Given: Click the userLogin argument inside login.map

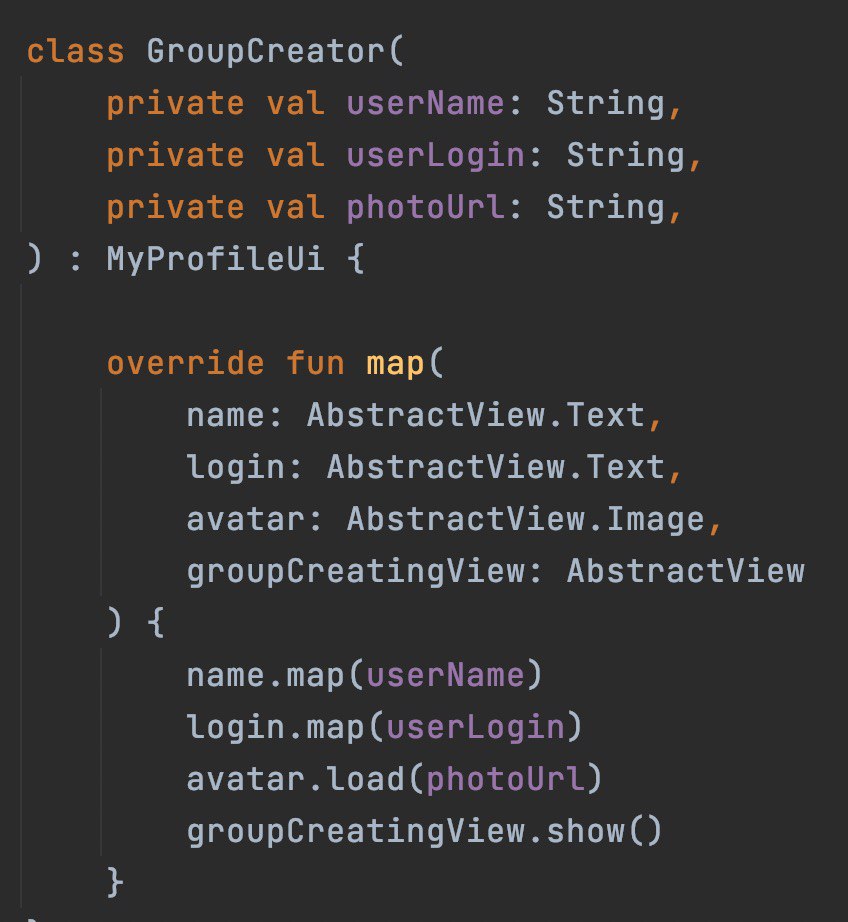Looking at the screenshot, I should pos(475,729).
